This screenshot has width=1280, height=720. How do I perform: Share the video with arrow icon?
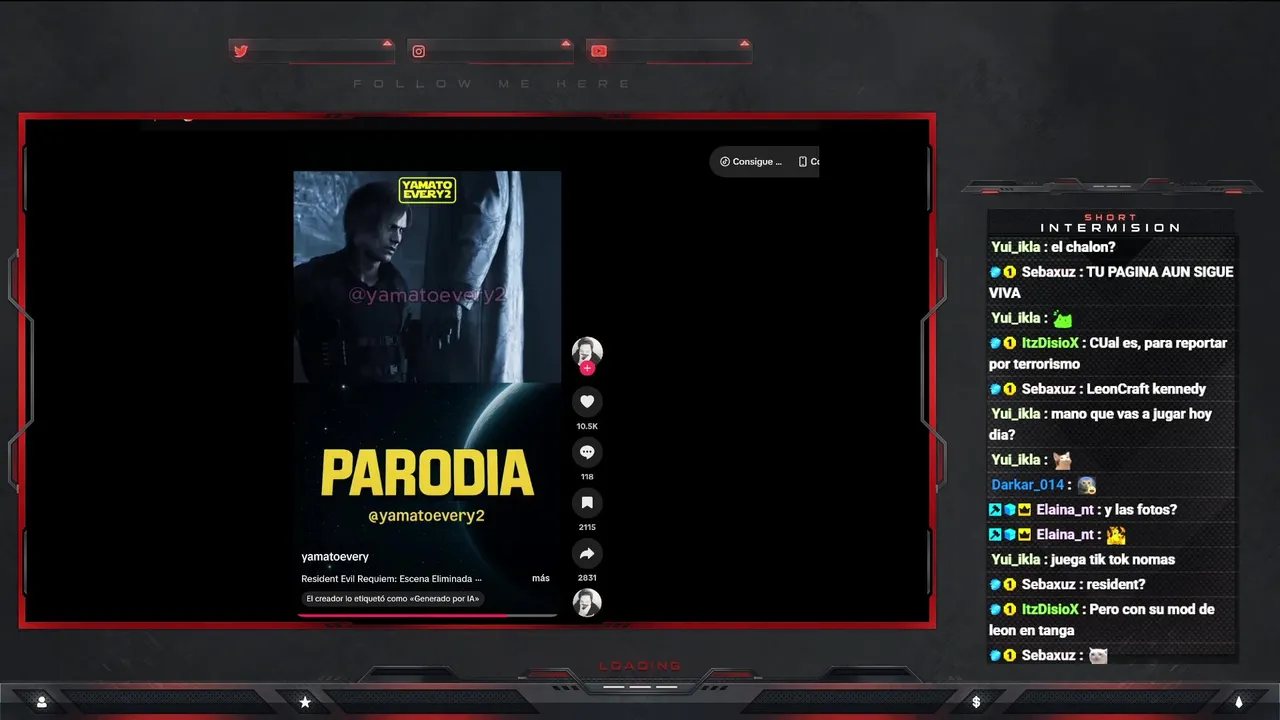(587, 553)
